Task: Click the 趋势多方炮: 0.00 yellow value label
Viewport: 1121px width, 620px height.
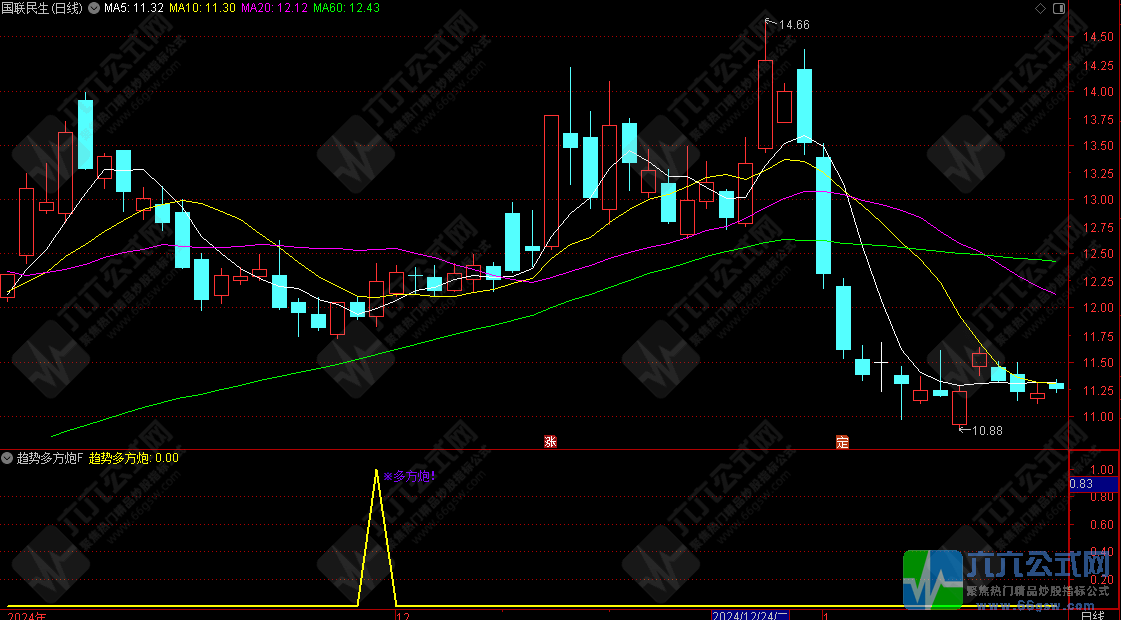Action: click(x=134, y=458)
